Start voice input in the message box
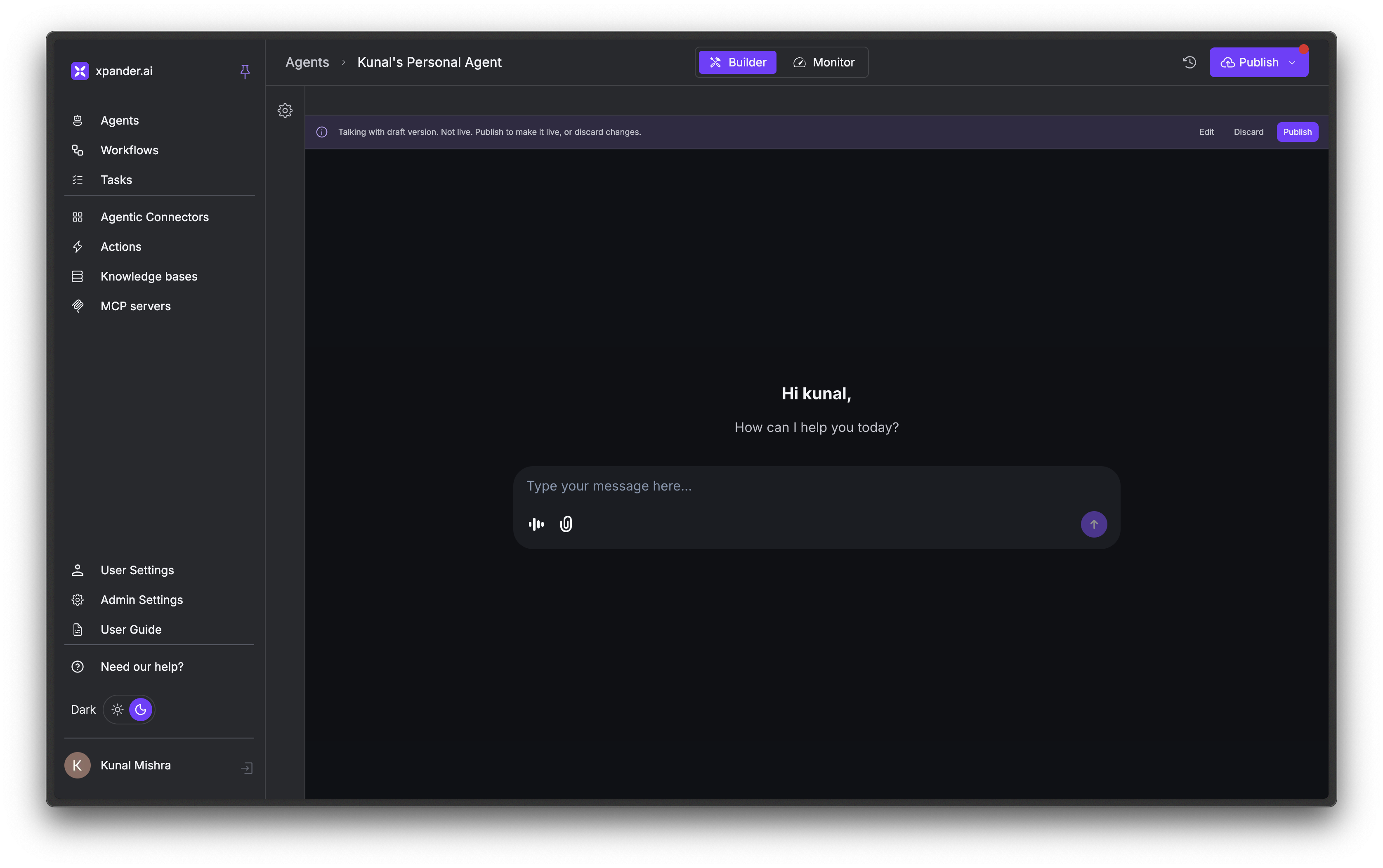This screenshot has height=868, width=1383. click(535, 524)
